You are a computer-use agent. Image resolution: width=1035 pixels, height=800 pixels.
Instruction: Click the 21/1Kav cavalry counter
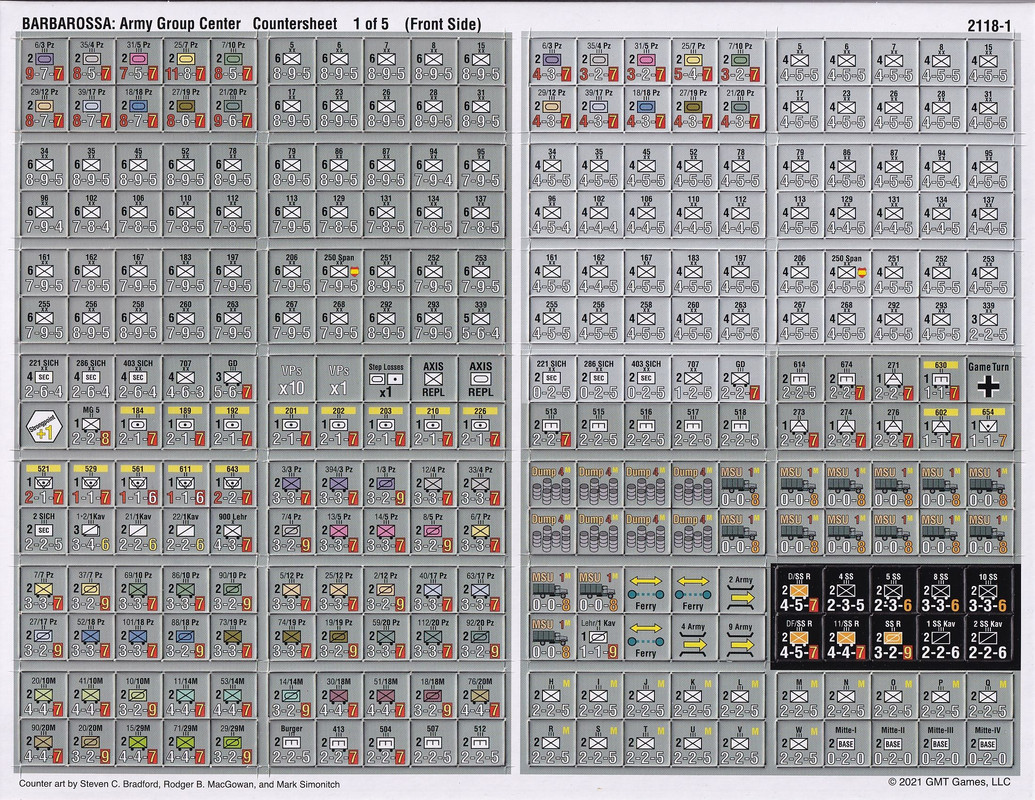138,532
